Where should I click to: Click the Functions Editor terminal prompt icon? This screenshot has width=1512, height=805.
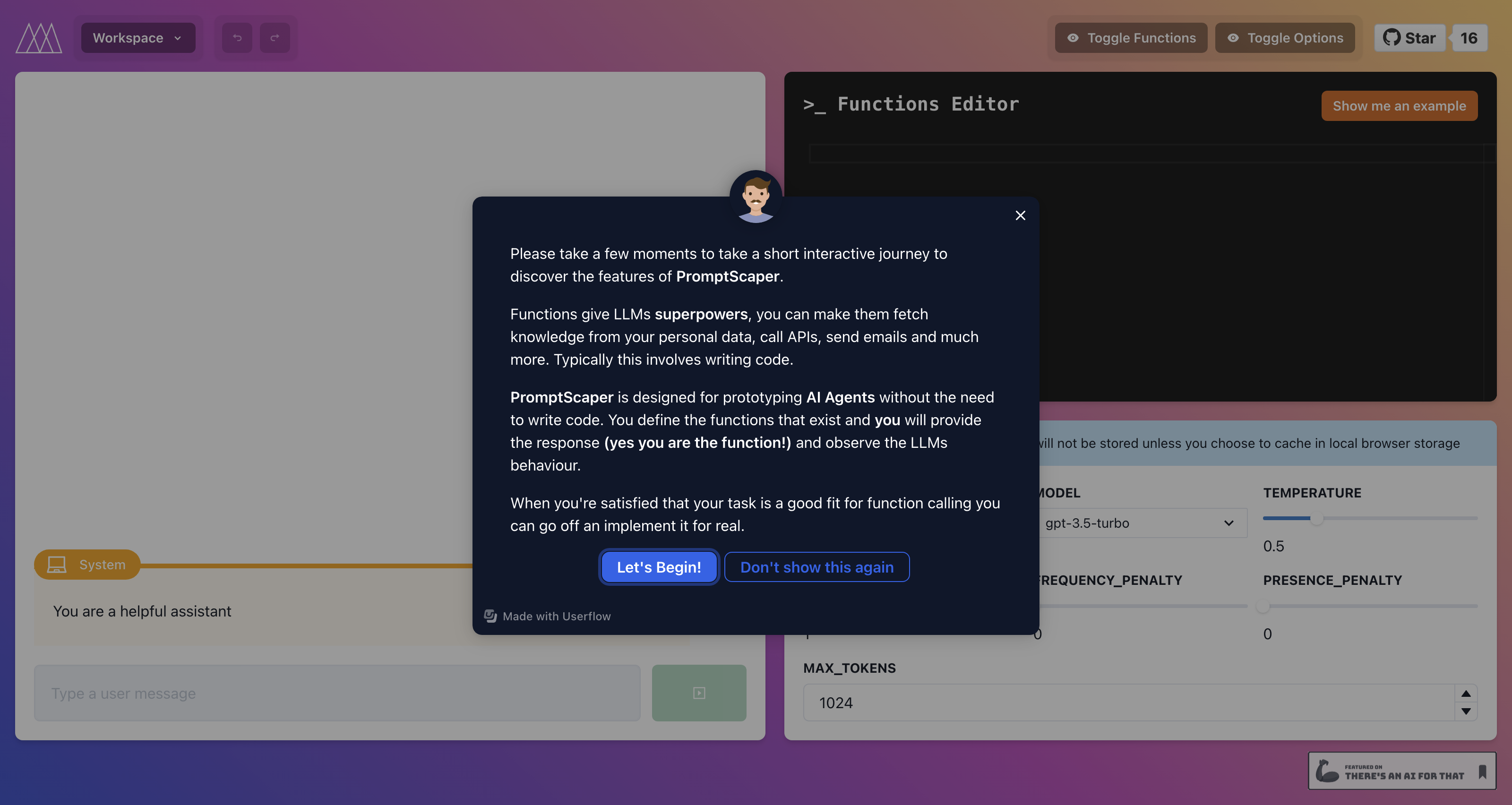click(x=814, y=106)
